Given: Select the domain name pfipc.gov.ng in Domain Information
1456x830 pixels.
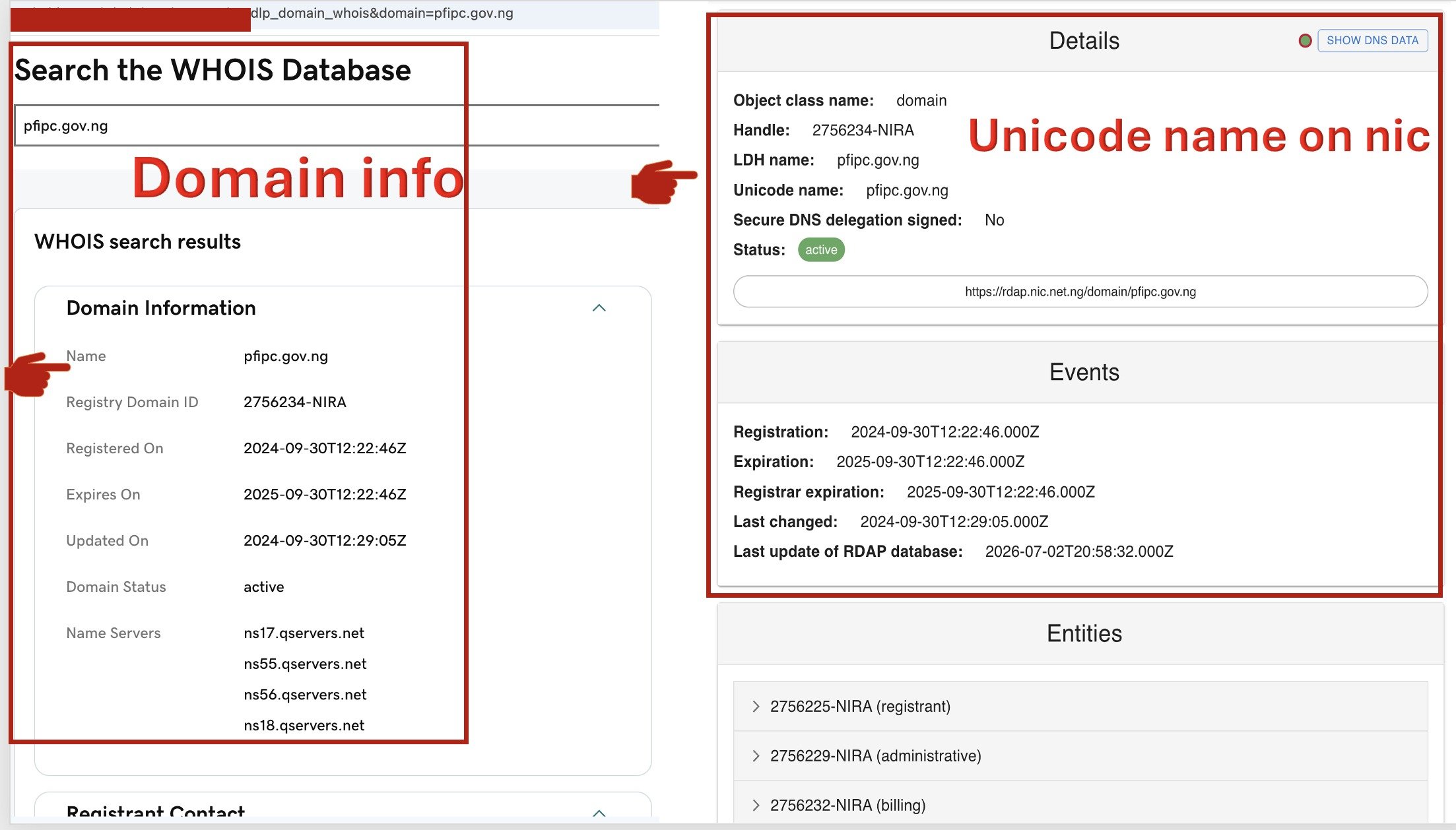Looking at the screenshot, I should pos(286,356).
